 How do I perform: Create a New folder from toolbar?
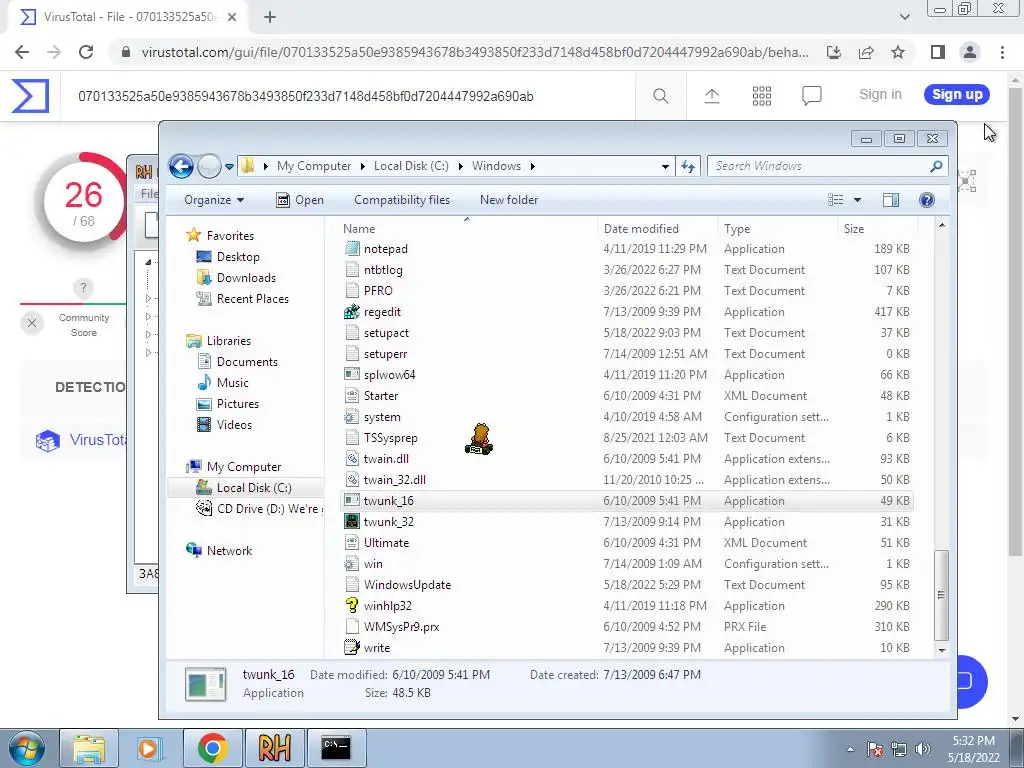coord(509,200)
